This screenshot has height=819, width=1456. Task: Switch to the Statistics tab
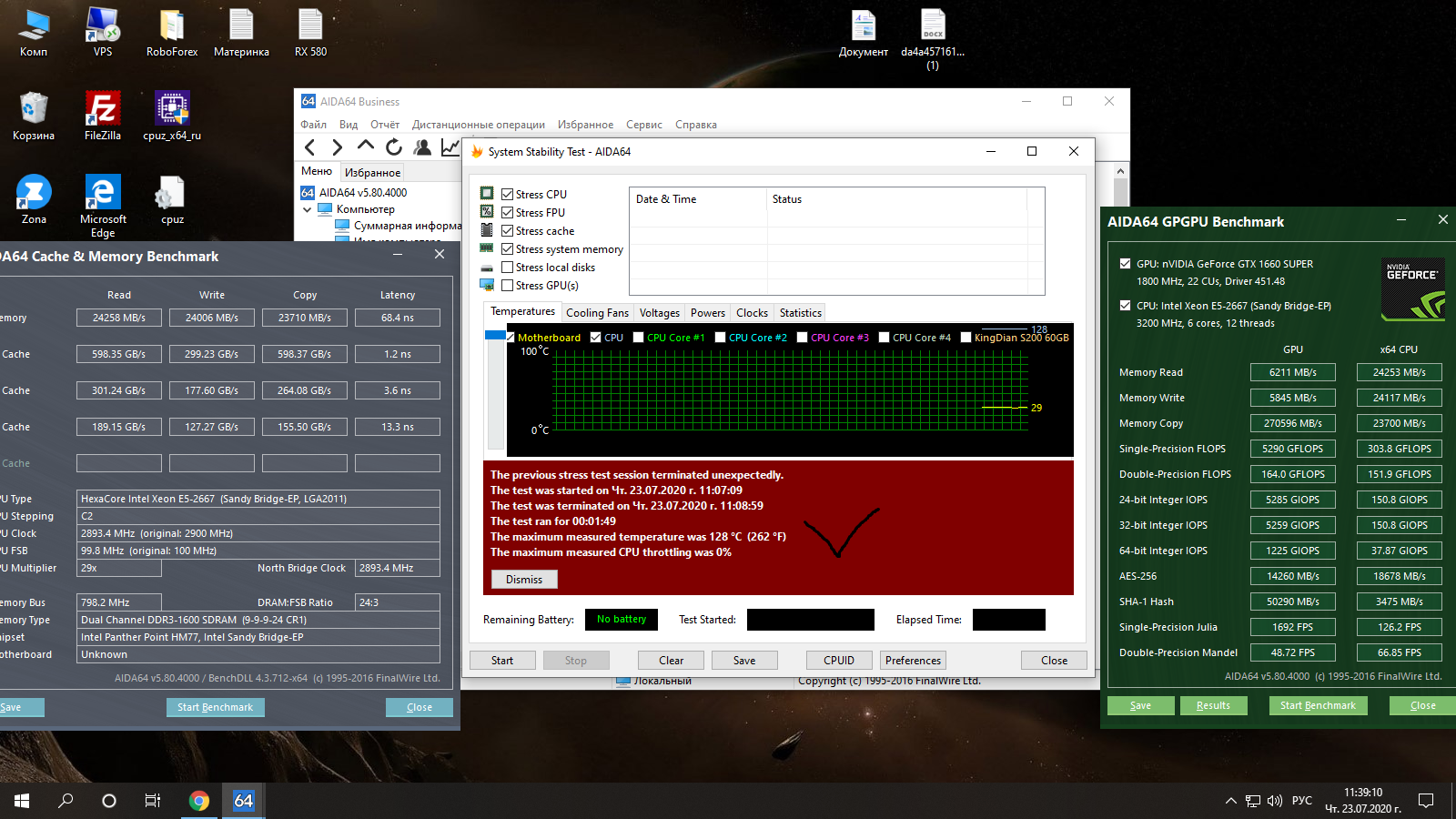(801, 313)
